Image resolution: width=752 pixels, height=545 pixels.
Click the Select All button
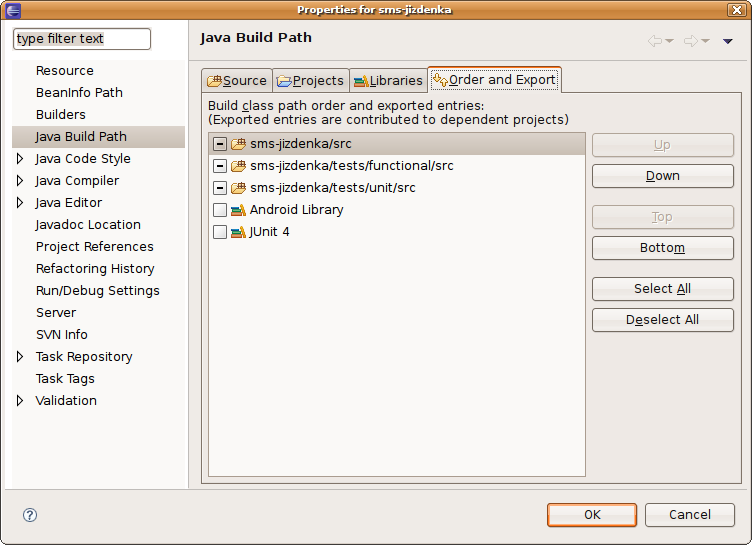click(x=663, y=289)
